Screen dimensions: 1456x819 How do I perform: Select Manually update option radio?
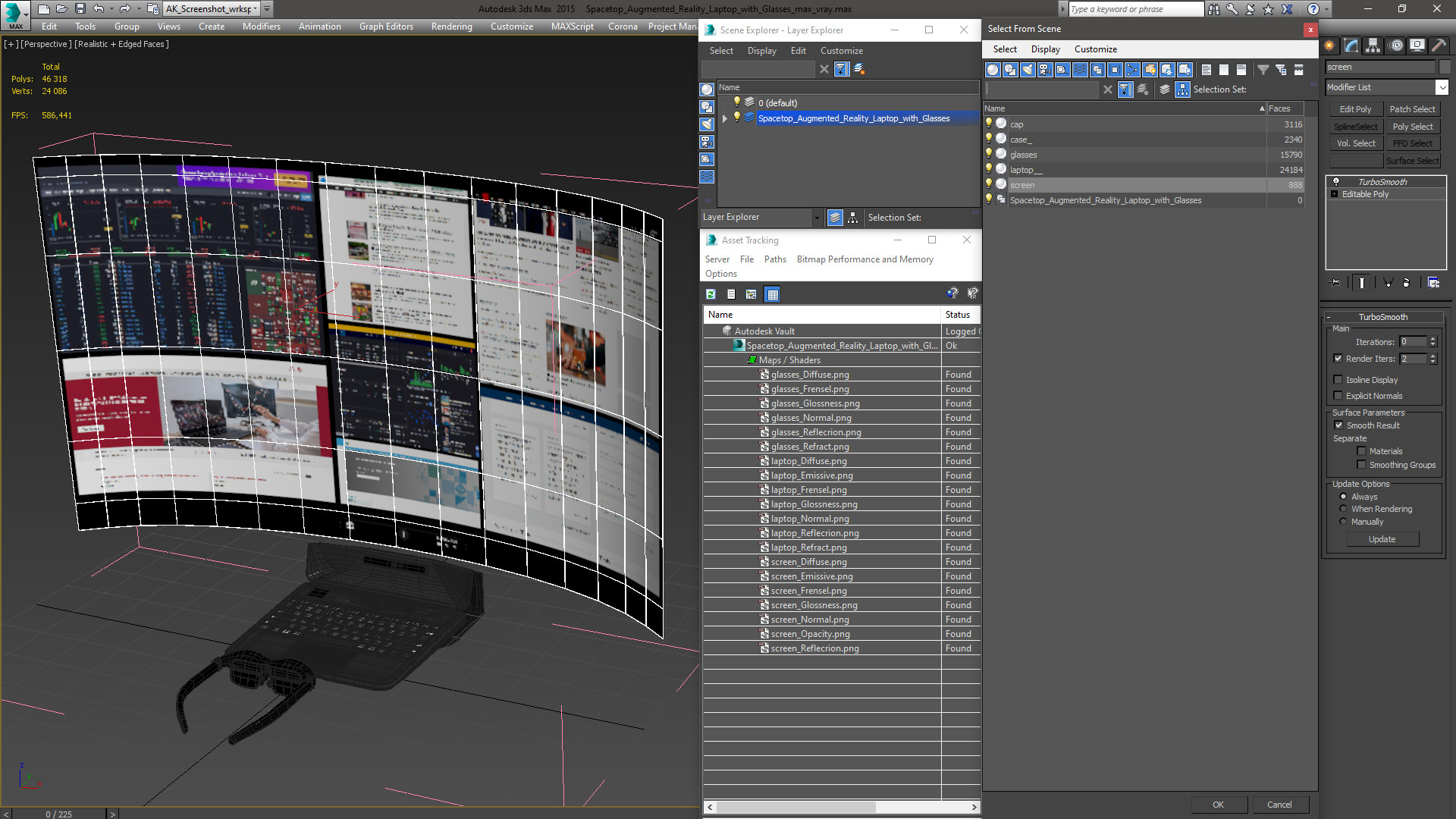(1343, 522)
